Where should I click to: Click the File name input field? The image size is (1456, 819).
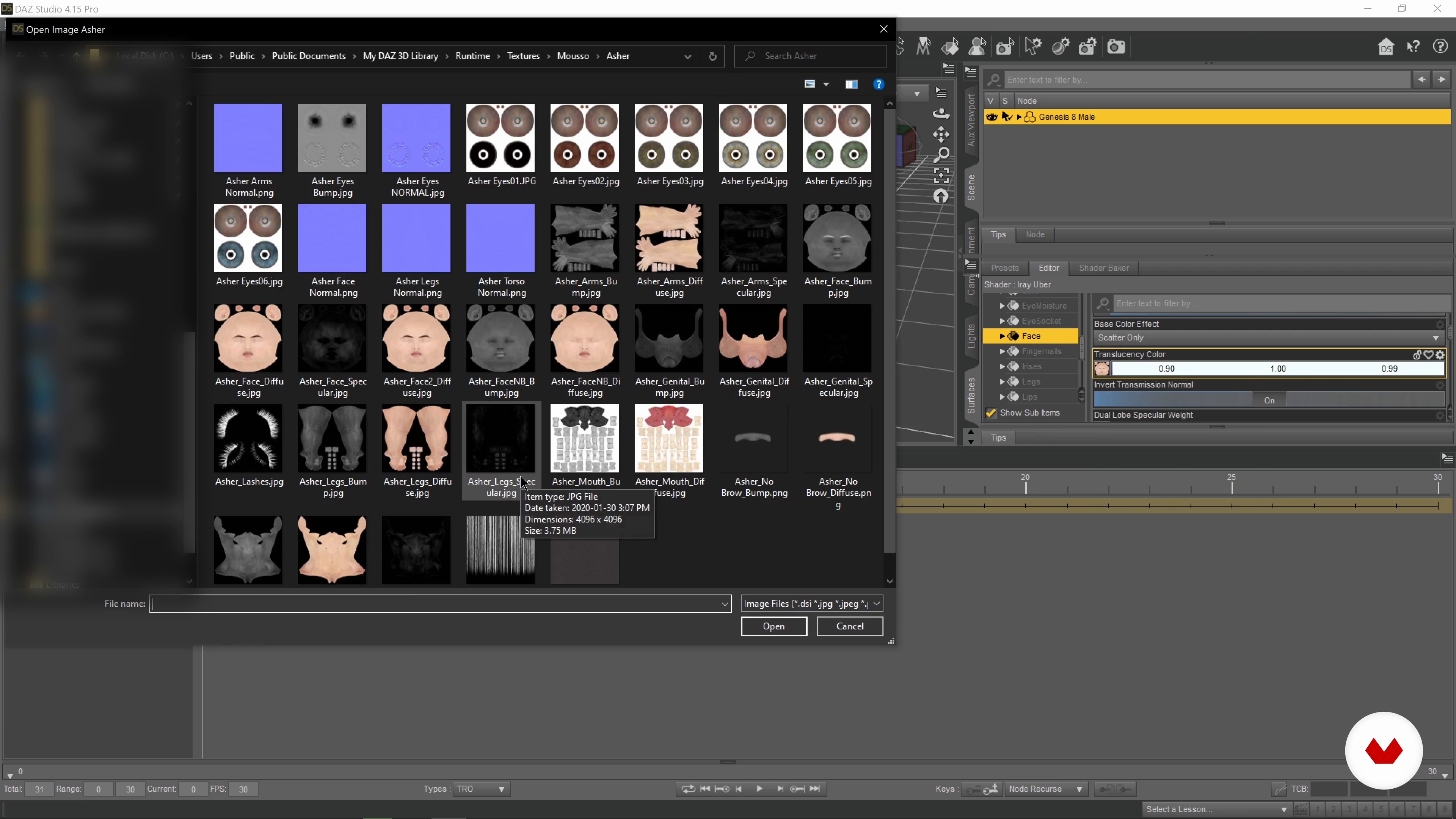440,604
